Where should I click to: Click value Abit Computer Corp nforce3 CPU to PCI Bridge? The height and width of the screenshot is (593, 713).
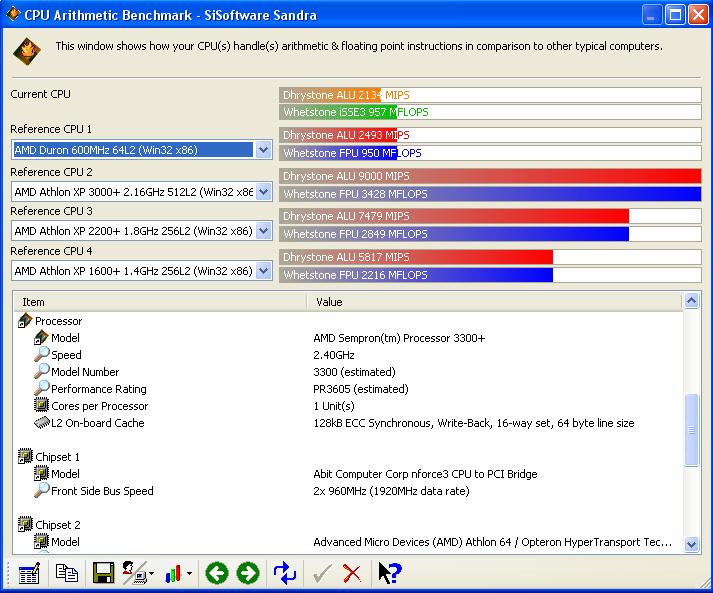(425, 474)
